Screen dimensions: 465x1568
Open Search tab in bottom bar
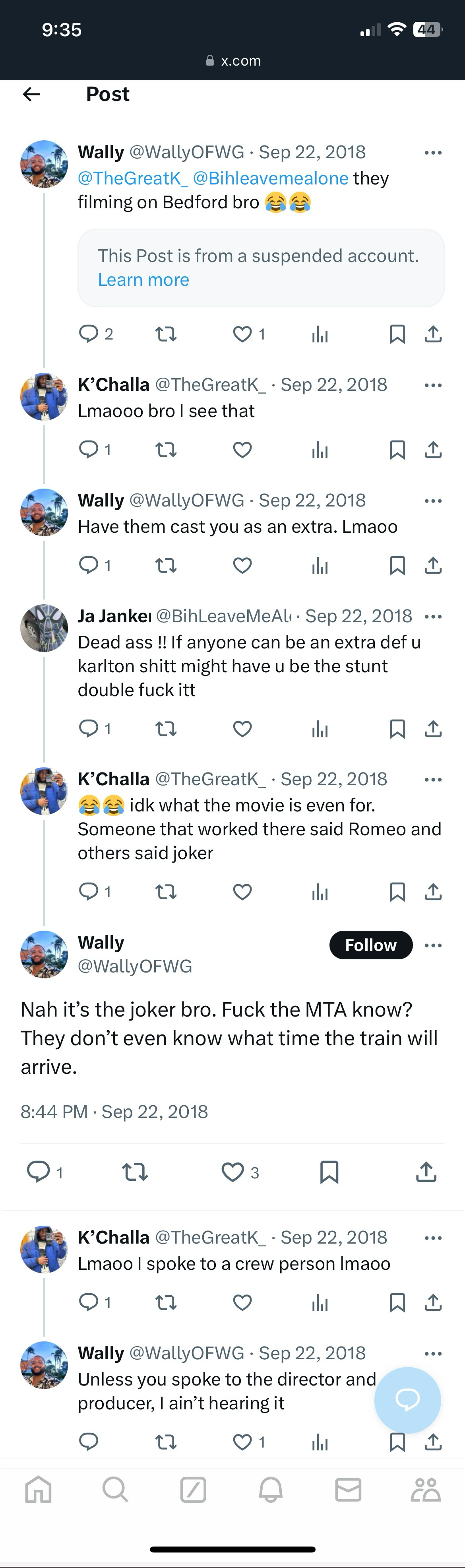115,1490
